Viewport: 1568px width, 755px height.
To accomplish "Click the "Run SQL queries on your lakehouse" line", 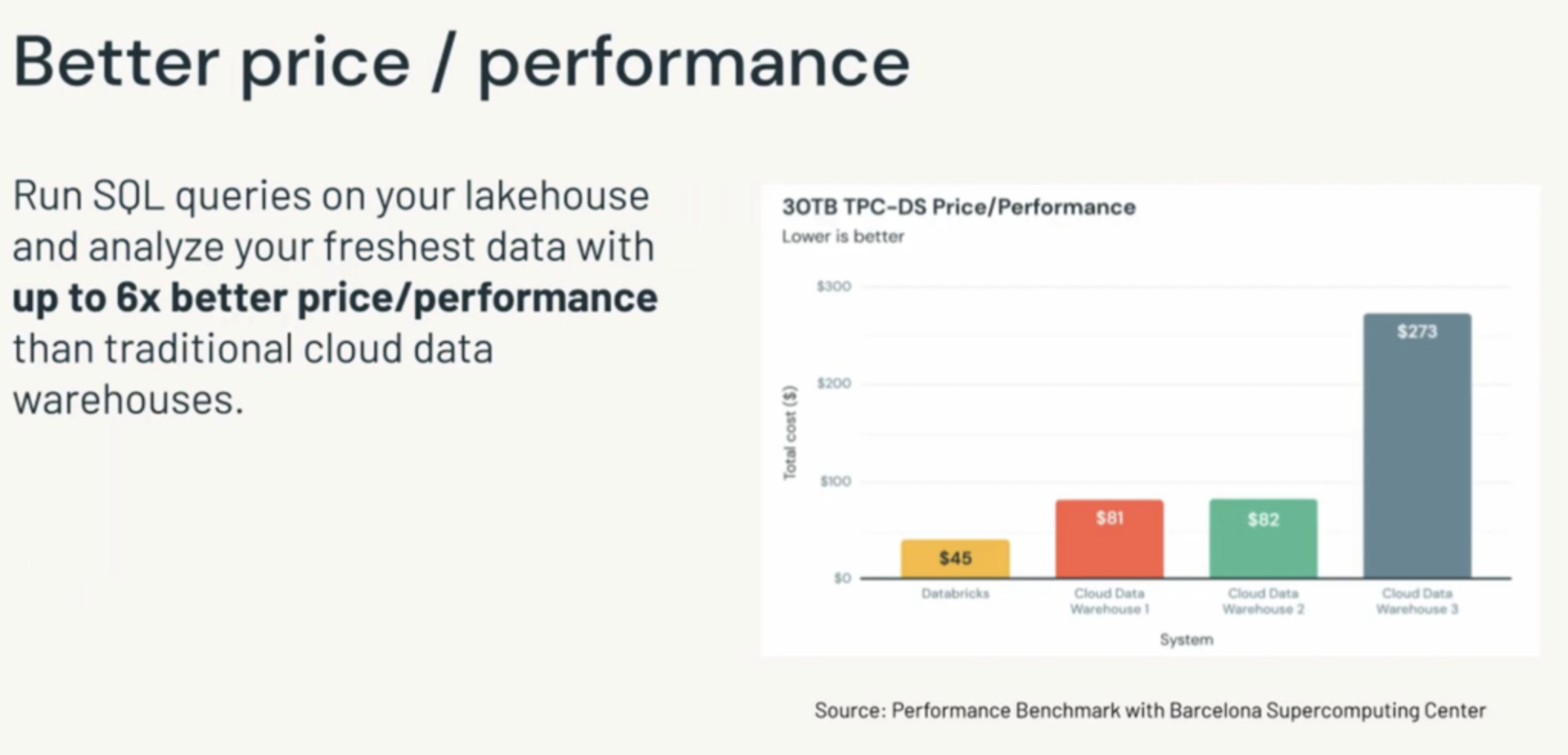I will (331, 195).
